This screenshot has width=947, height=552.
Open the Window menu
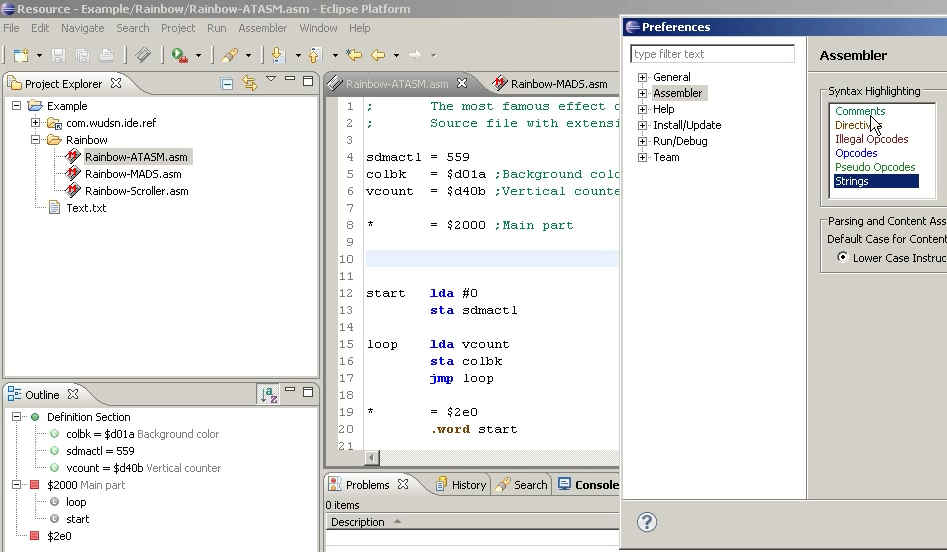click(x=318, y=28)
